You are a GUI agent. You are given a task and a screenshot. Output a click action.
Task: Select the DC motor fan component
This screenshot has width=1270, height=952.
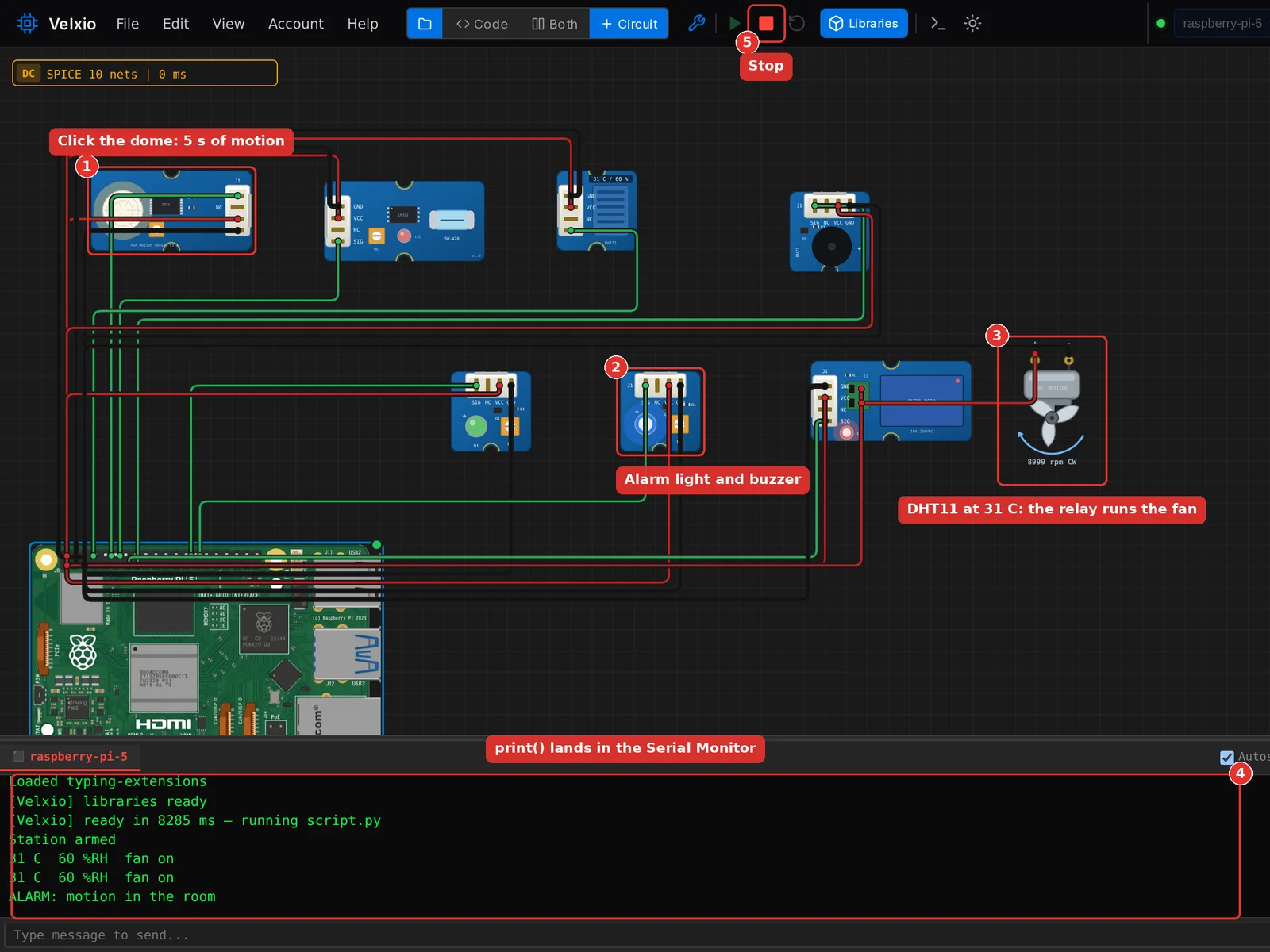(1052, 406)
